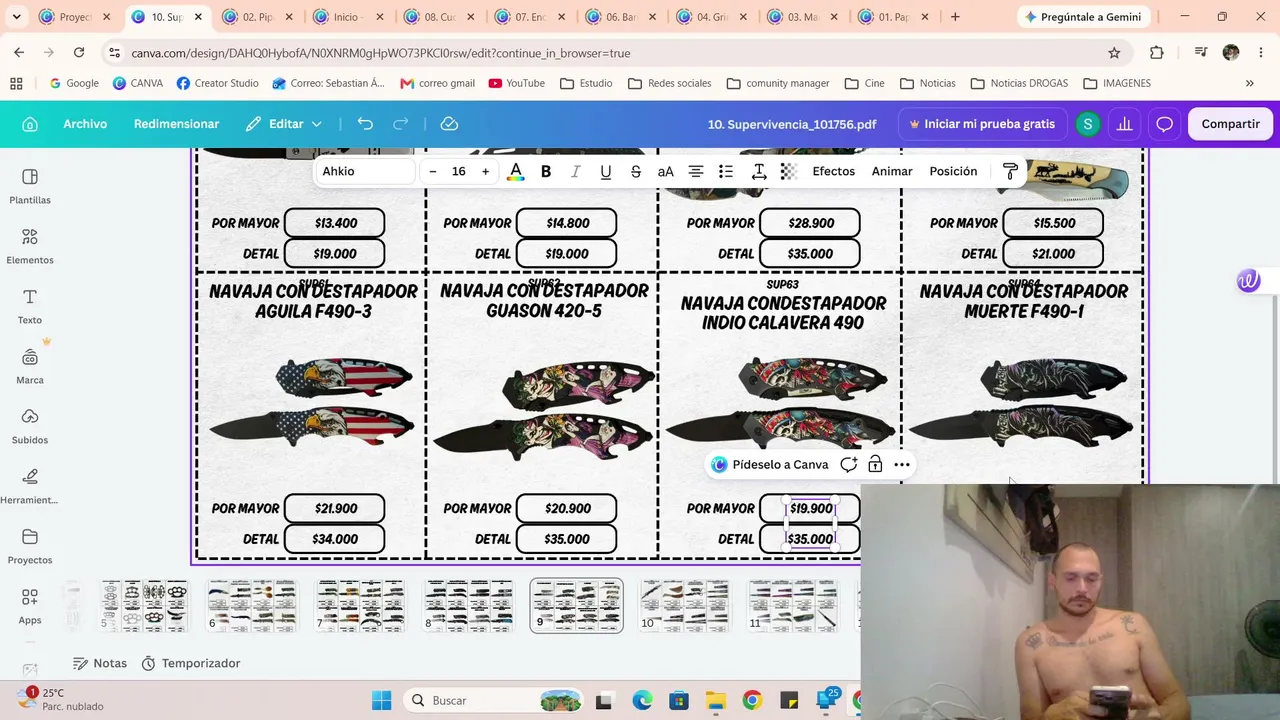Open Temporizador timer
Viewport: 1280px width, 720px height.
pyautogui.click(x=191, y=663)
